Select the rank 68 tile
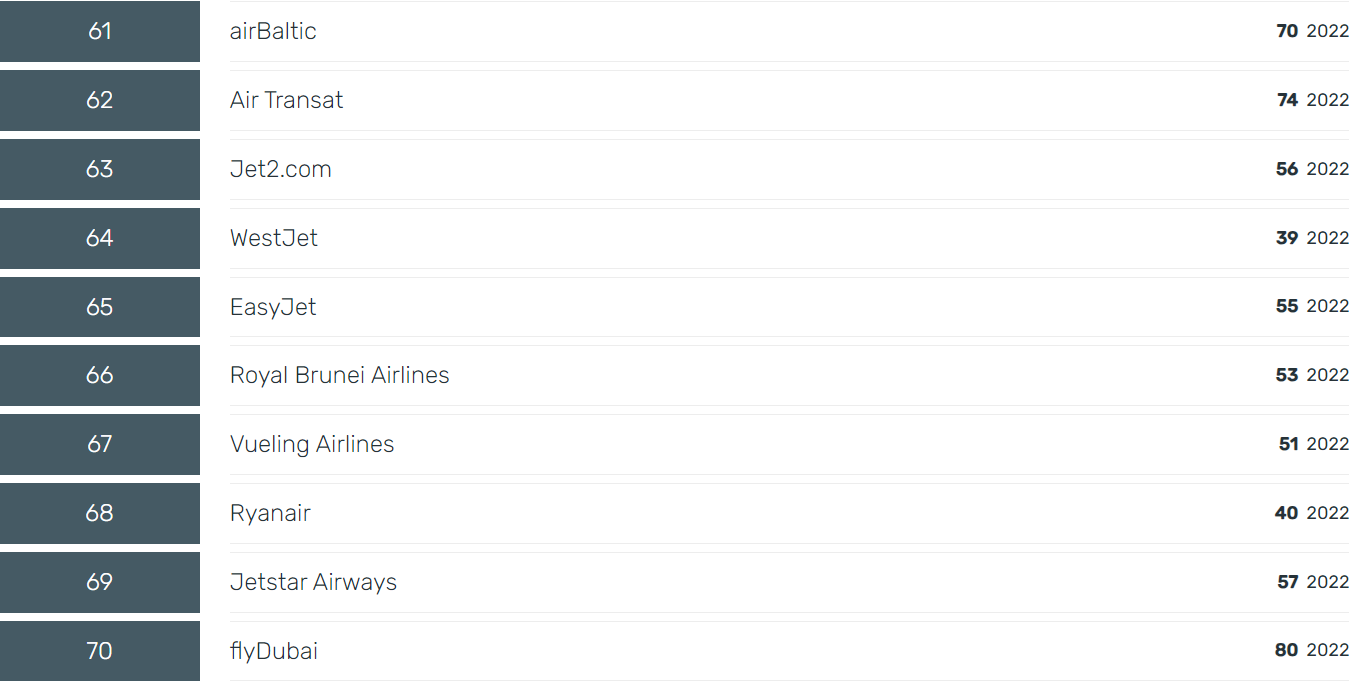1350x682 pixels. (x=100, y=513)
